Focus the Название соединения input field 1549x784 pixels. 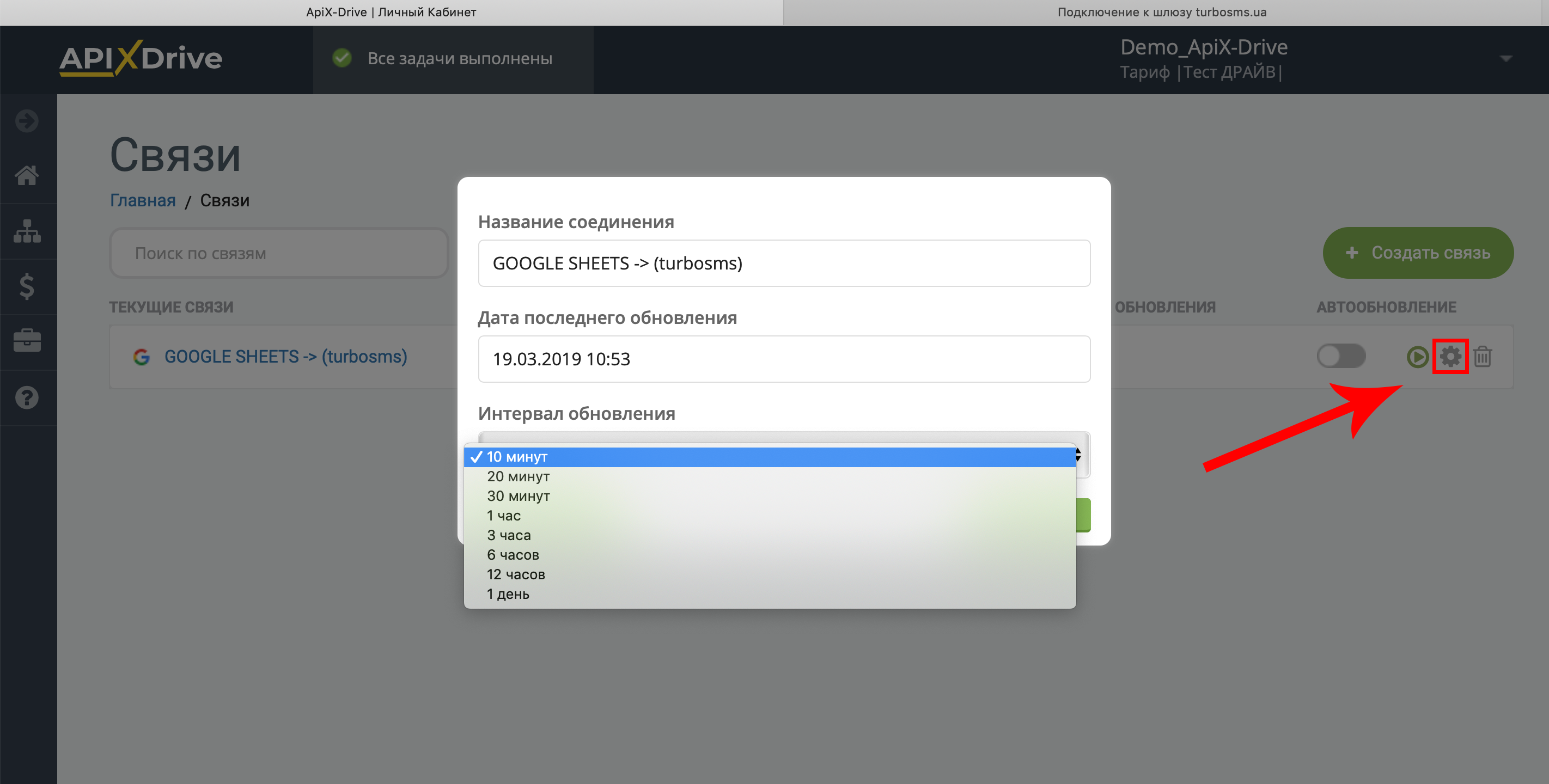point(784,264)
